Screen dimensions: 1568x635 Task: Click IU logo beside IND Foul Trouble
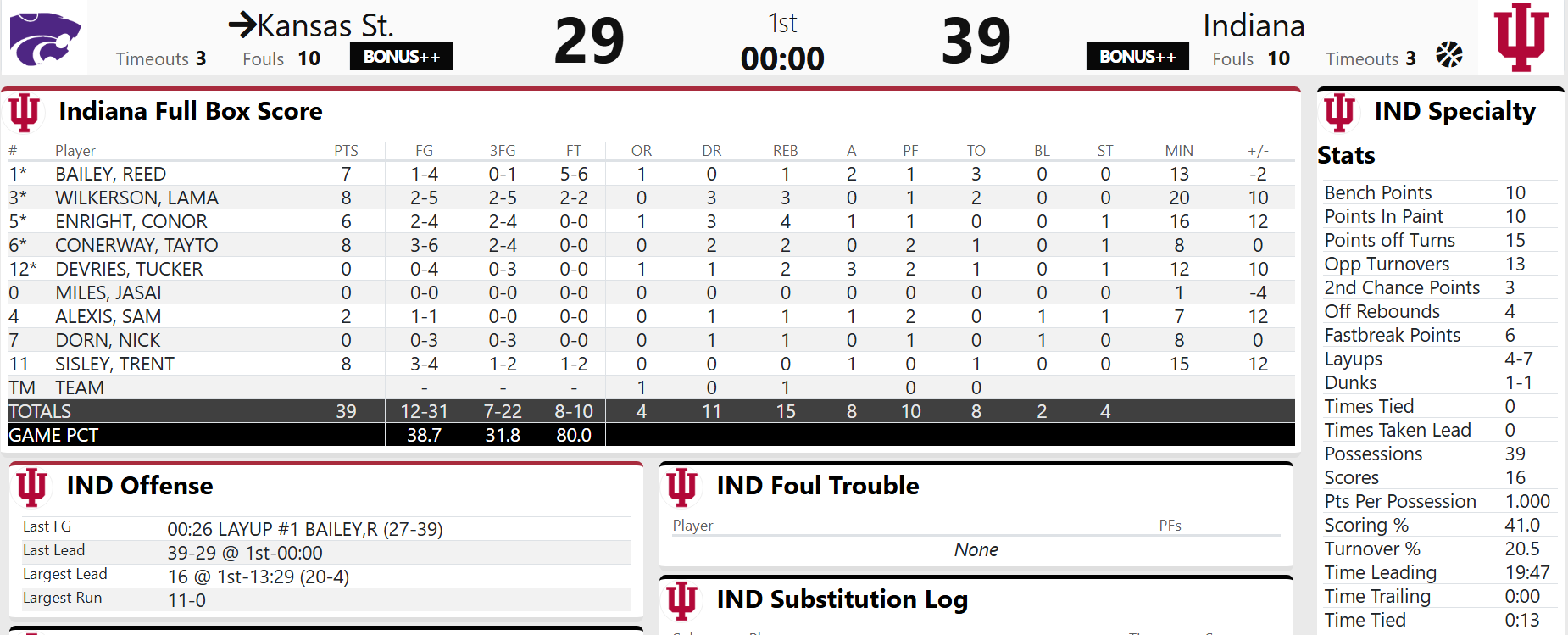681,487
